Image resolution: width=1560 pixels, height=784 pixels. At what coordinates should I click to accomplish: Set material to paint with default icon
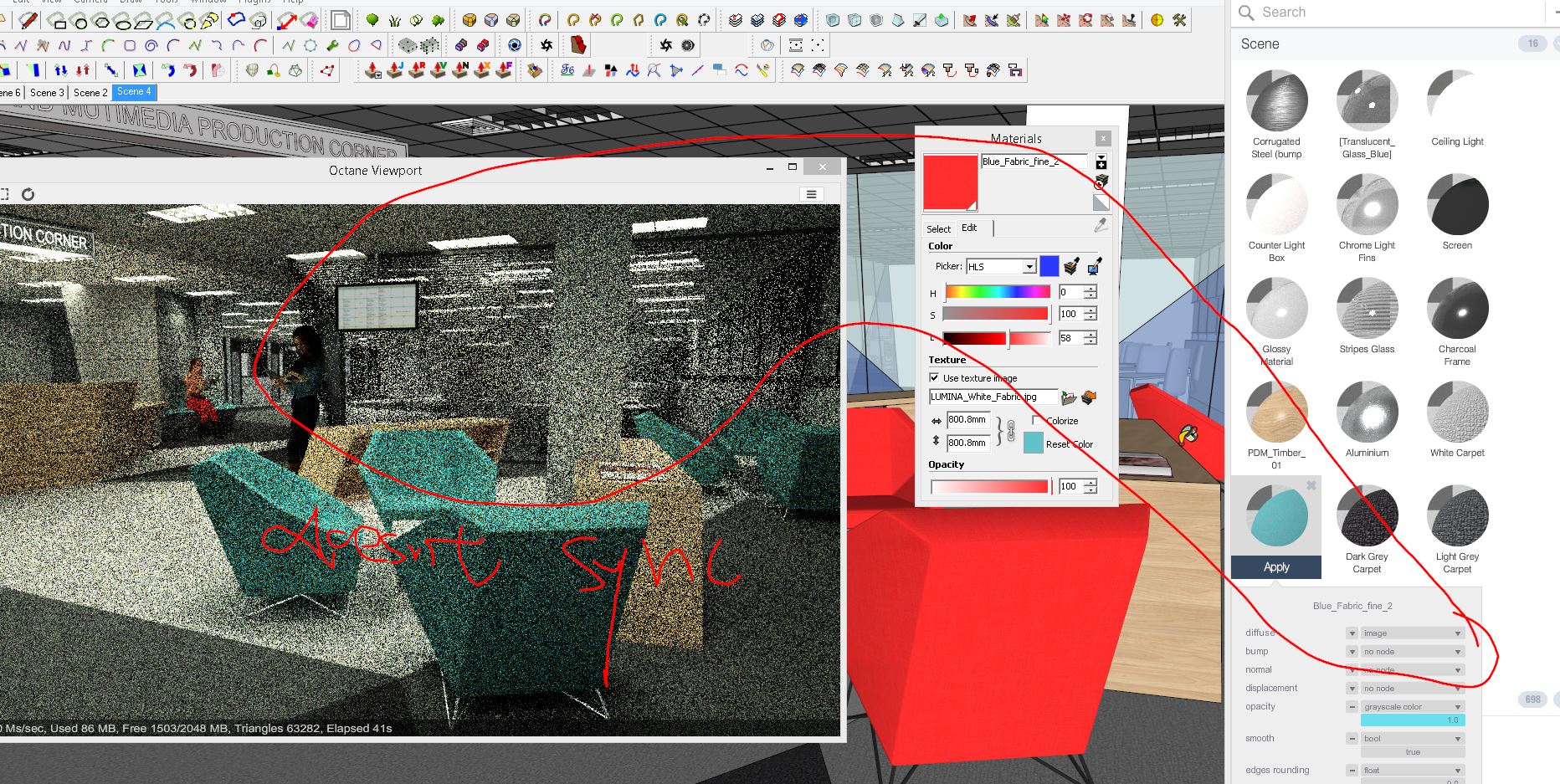[x=1101, y=201]
